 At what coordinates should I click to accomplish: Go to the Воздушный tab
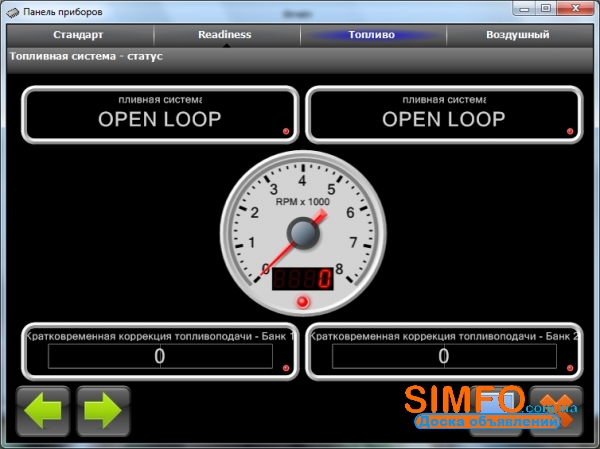tap(517, 34)
